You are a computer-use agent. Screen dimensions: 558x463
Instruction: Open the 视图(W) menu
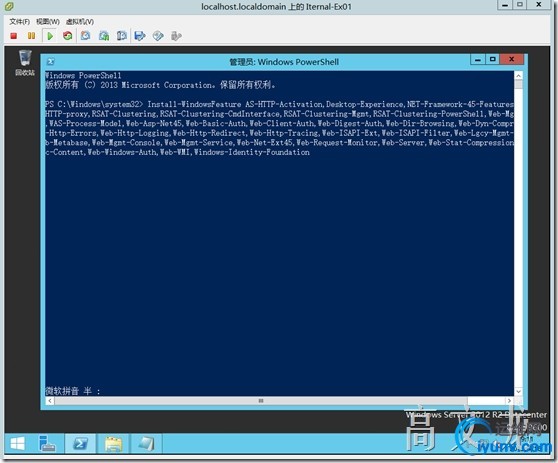pyautogui.click(x=48, y=22)
